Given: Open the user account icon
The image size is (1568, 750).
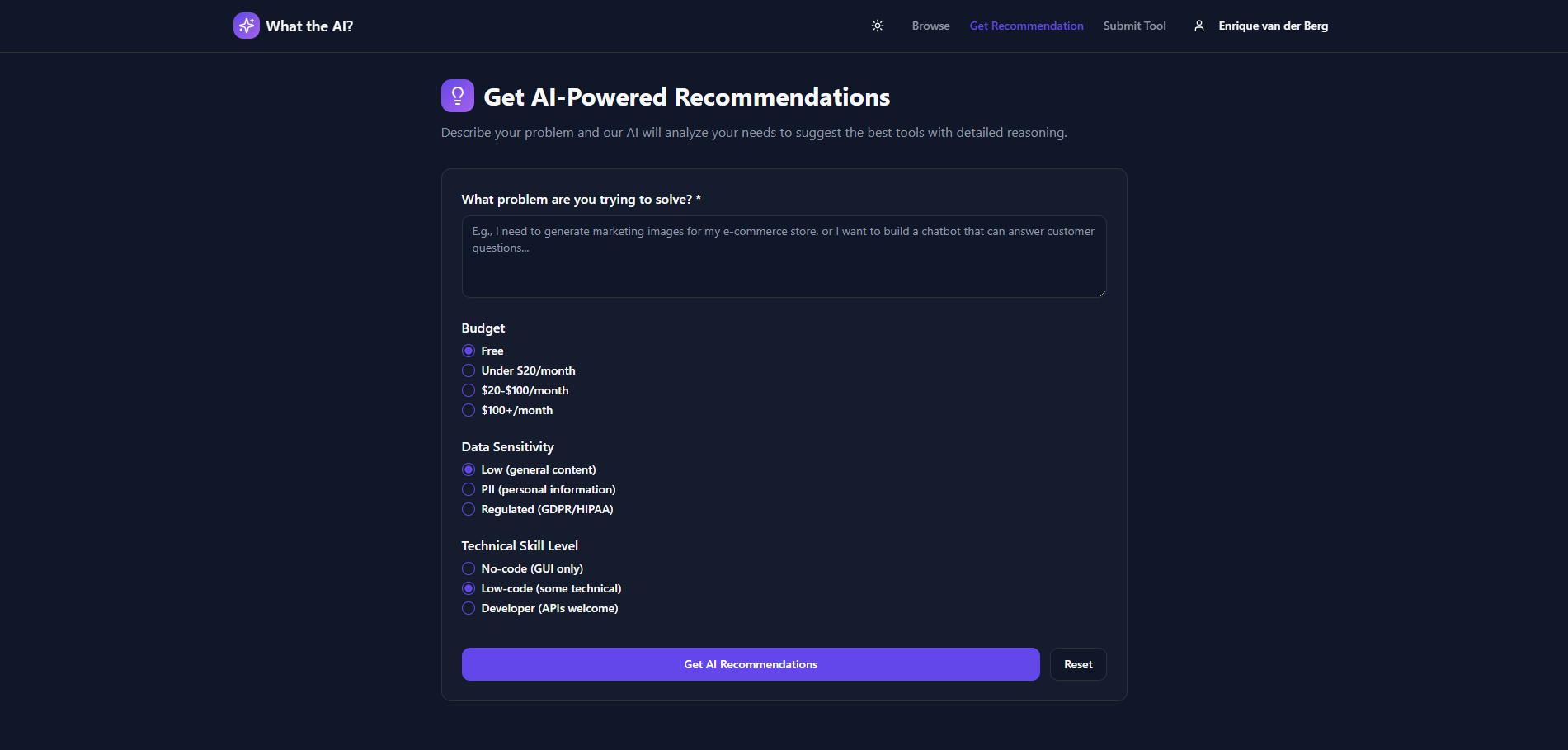Looking at the screenshot, I should 1198,26.
